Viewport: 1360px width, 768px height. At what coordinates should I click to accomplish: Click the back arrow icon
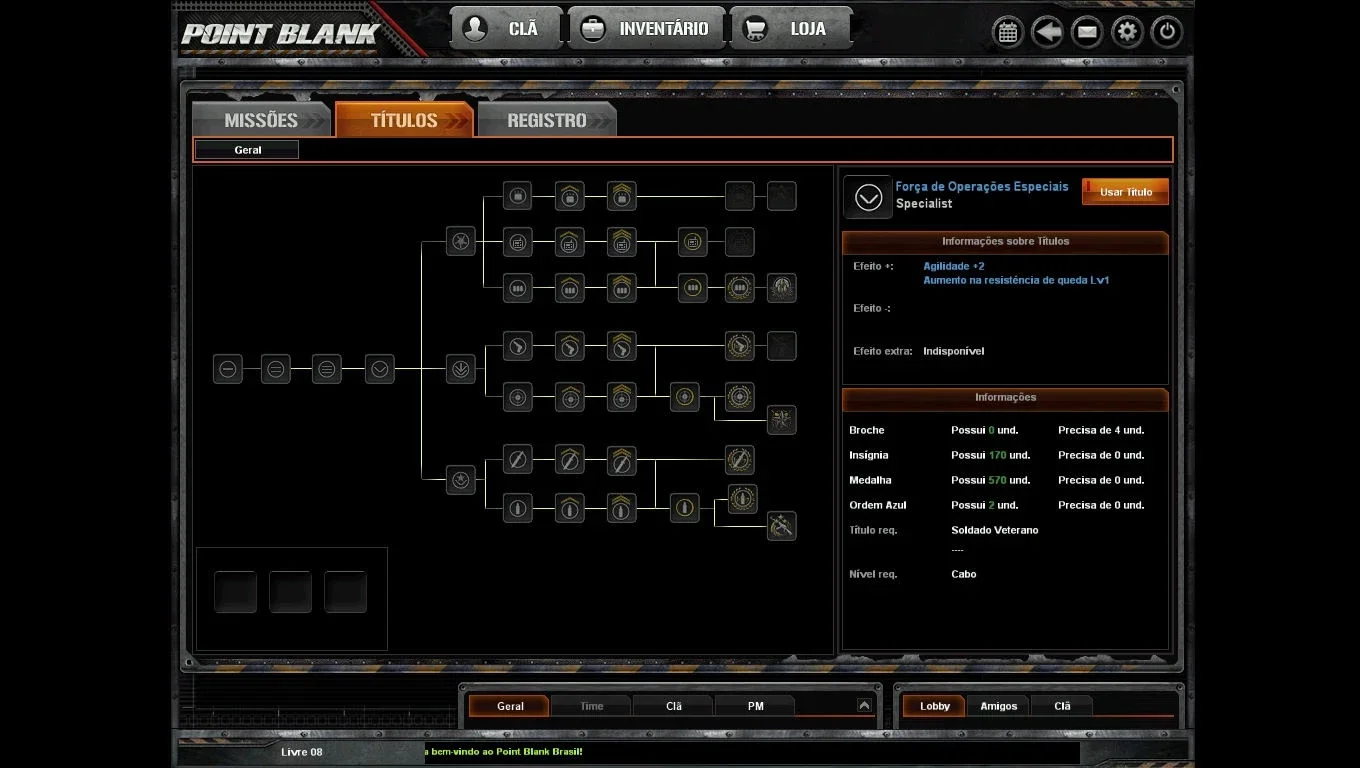click(1047, 32)
